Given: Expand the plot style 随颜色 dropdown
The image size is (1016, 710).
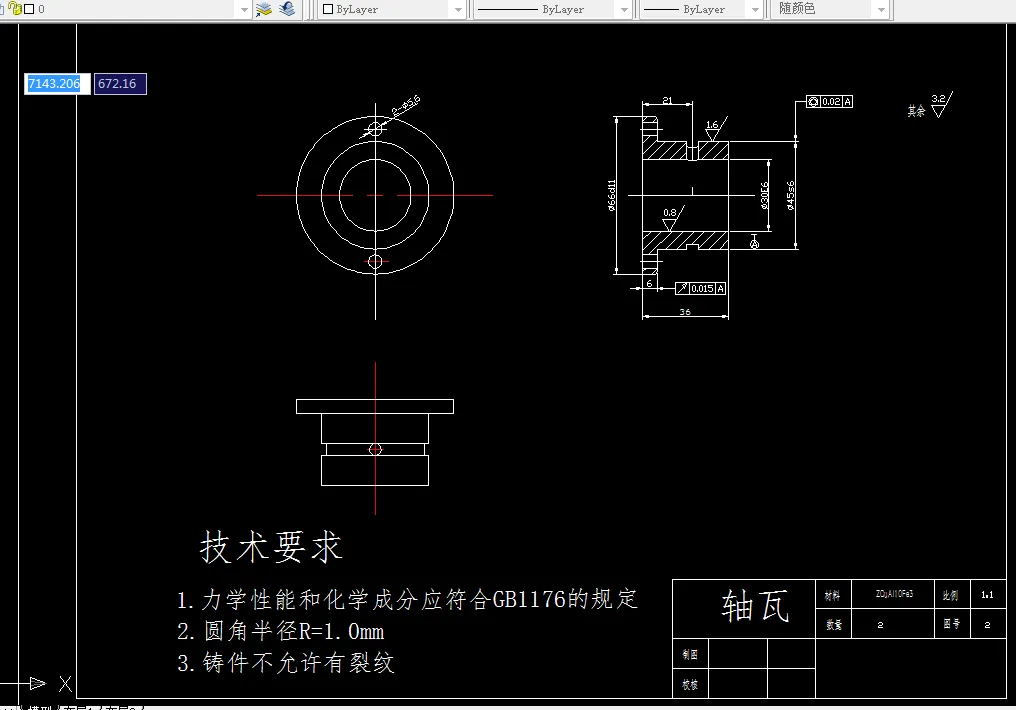Looking at the screenshot, I should [879, 9].
